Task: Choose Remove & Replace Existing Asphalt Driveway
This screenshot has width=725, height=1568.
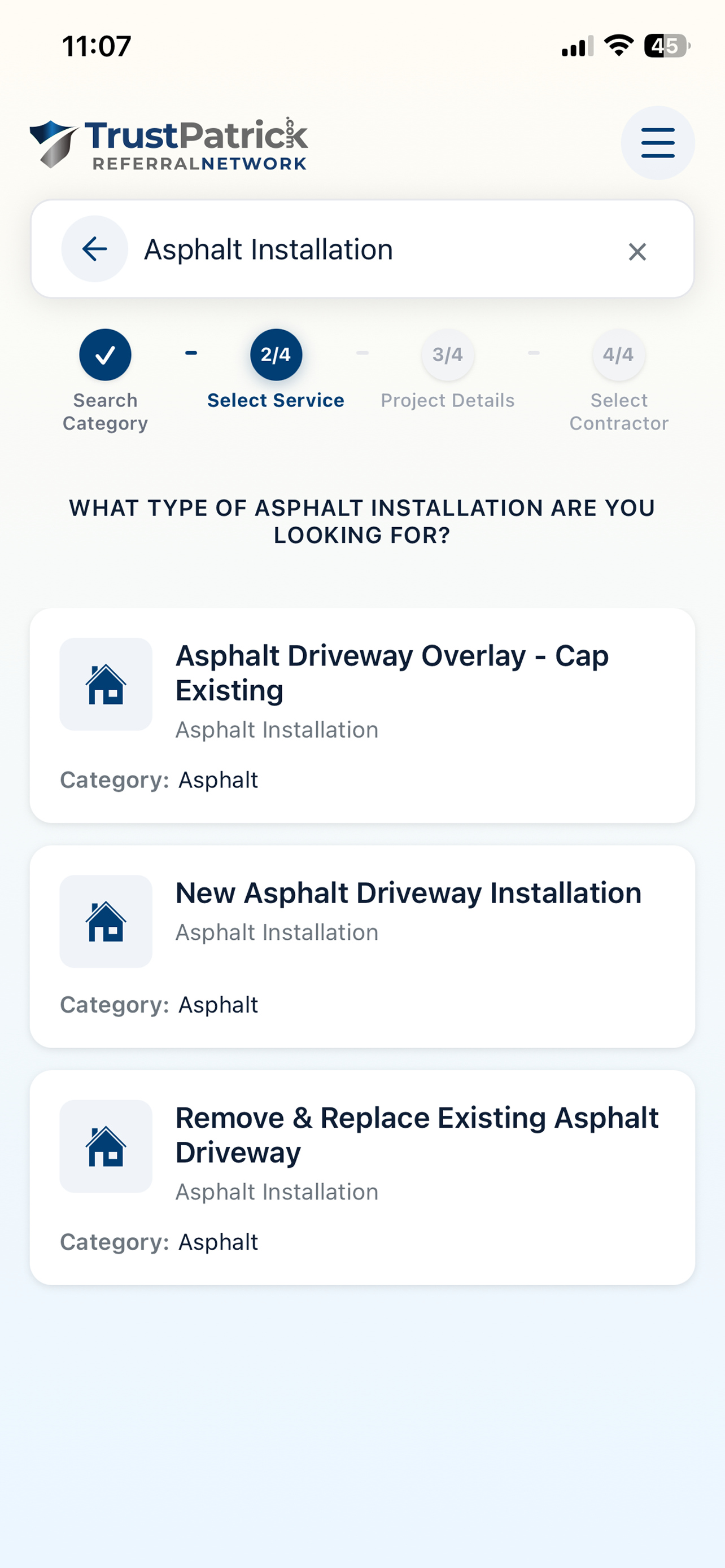Action: (362, 1178)
